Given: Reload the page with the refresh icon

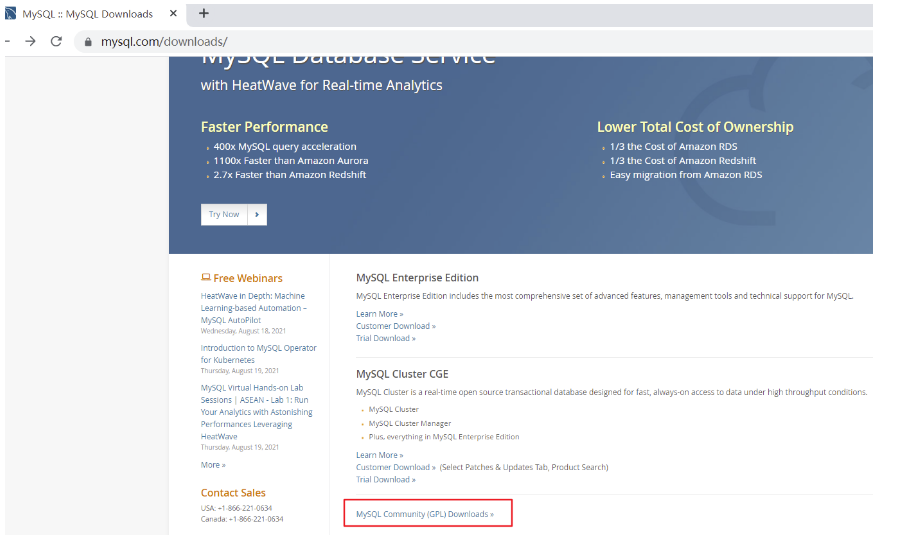Looking at the screenshot, I should point(56,41).
